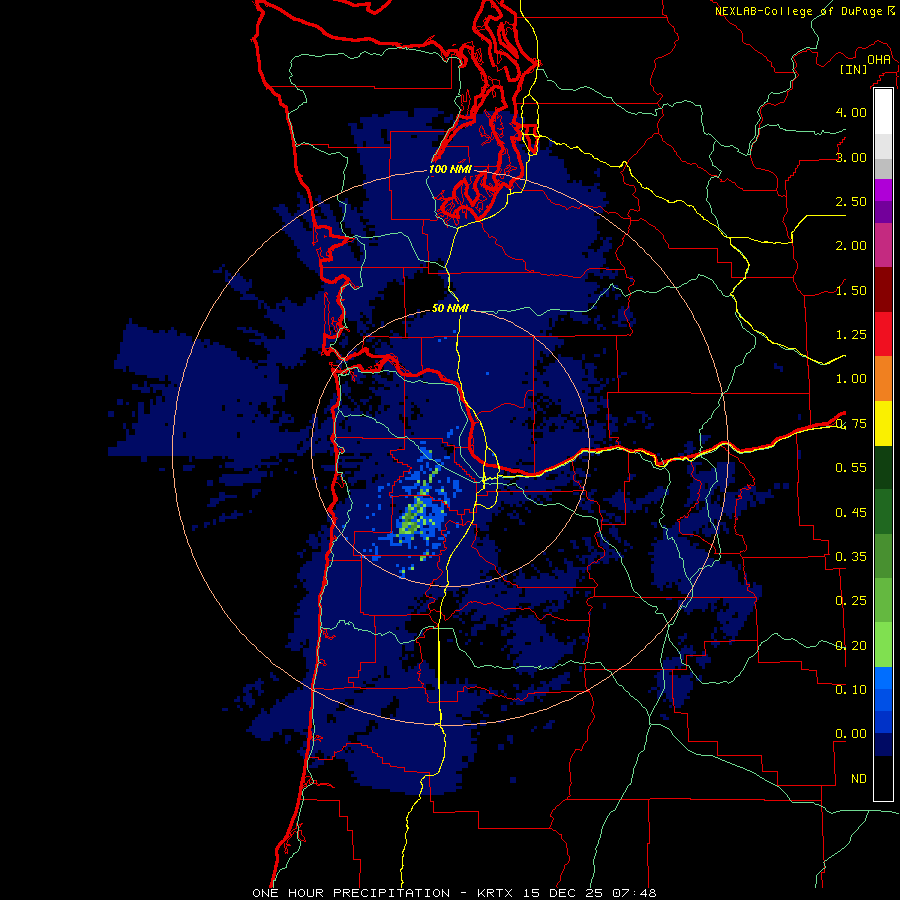Pick the bright magenta legend swatch
Image resolution: width=900 pixels, height=900 pixels.
(x=883, y=190)
